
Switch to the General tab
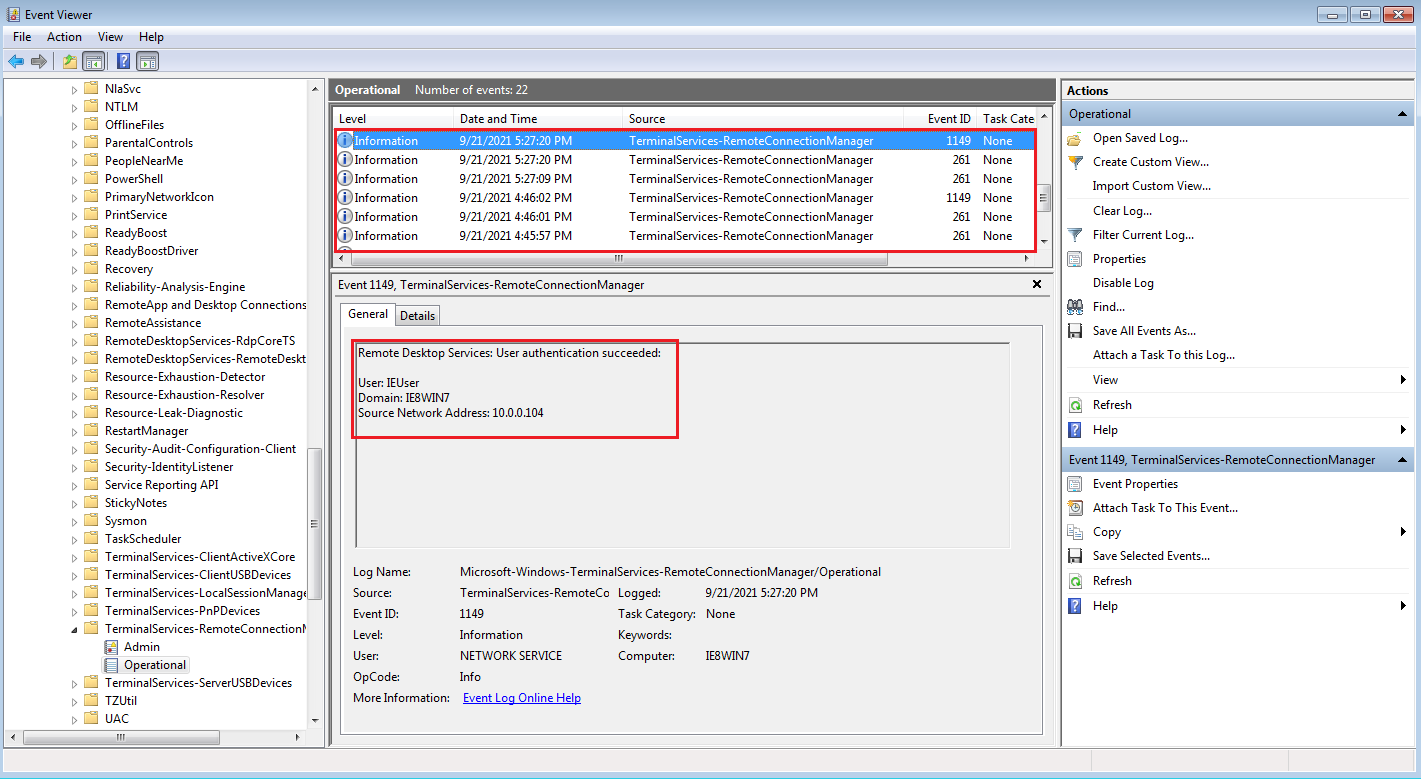pyautogui.click(x=367, y=314)
